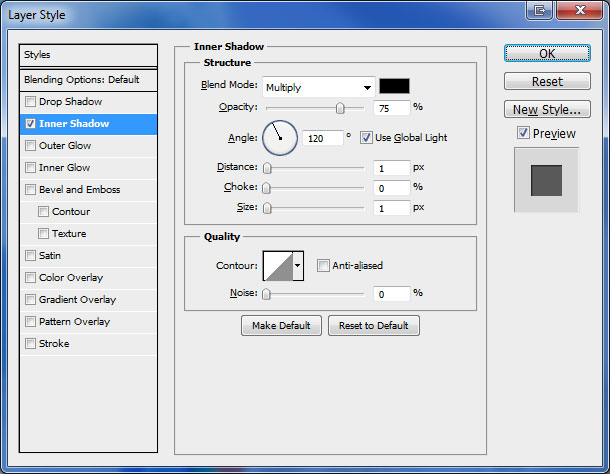Click Reset to Default button
The image size is (610, 474).
(x=374, y=326)
